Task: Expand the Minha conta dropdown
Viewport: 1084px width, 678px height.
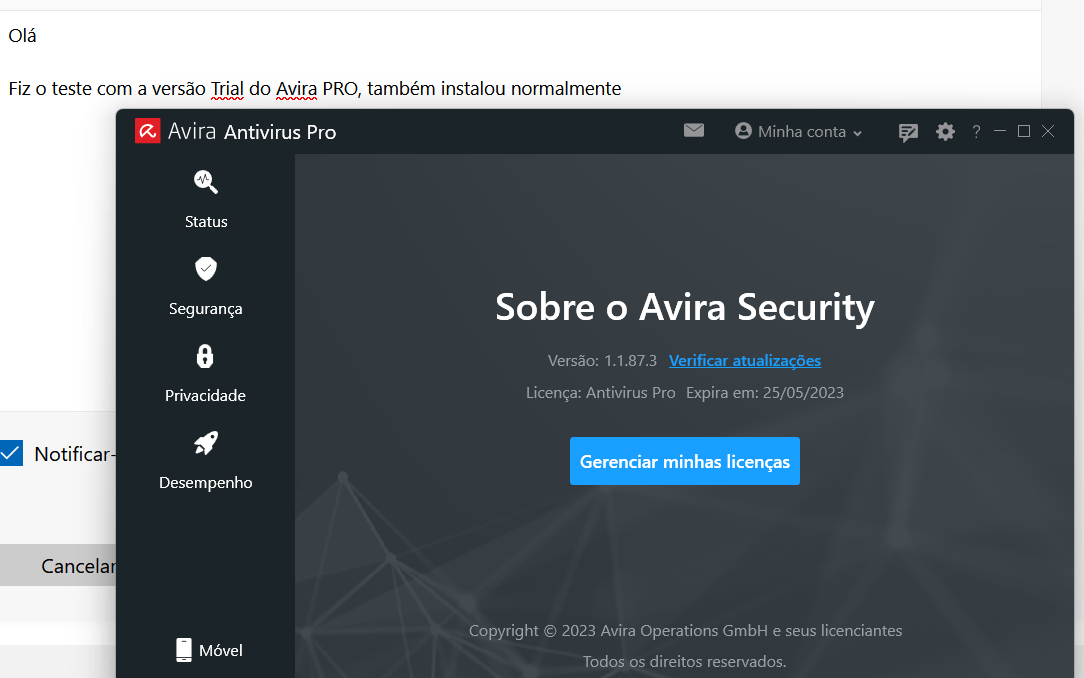Action: [x=798, y=131]
